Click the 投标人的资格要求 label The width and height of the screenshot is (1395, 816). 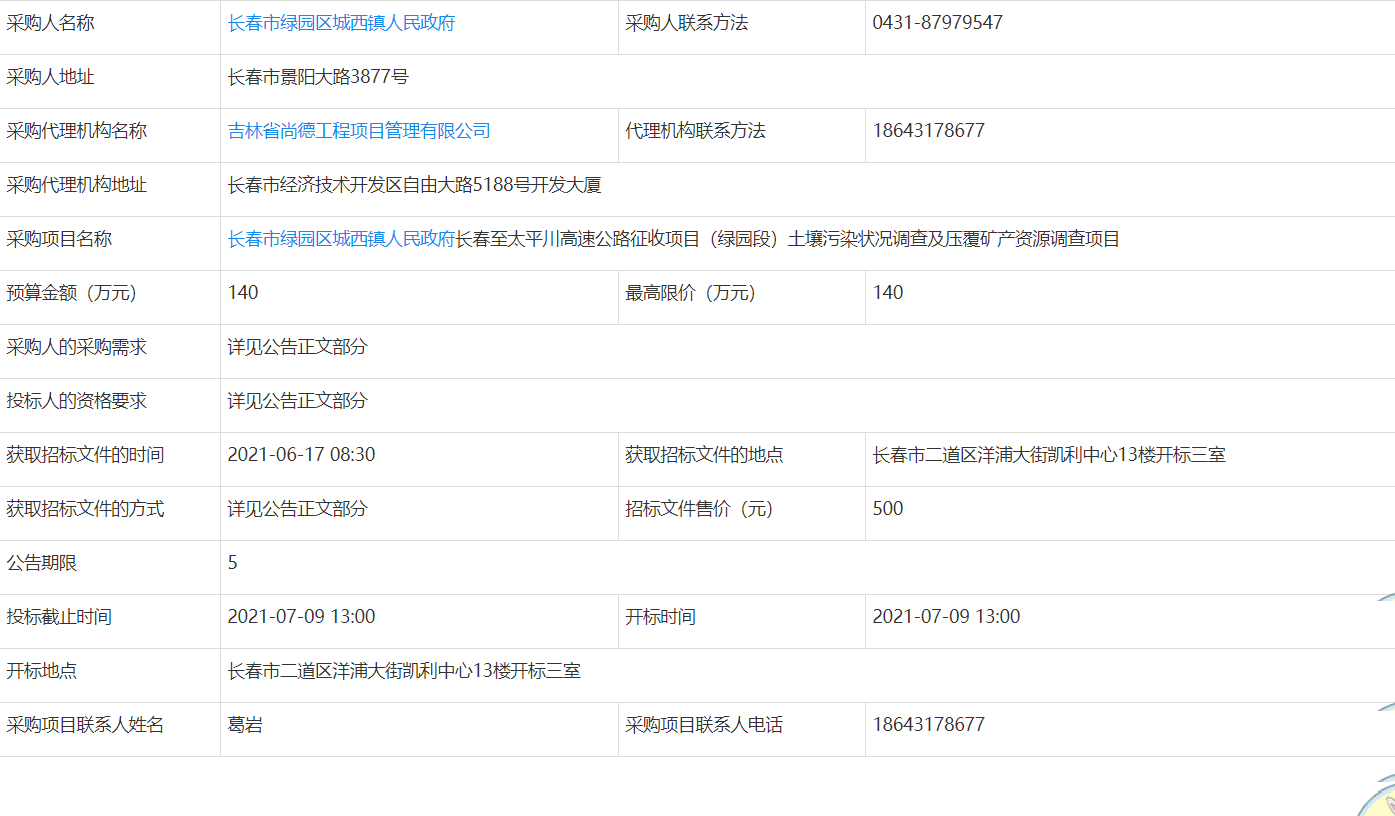coord(76,401)
